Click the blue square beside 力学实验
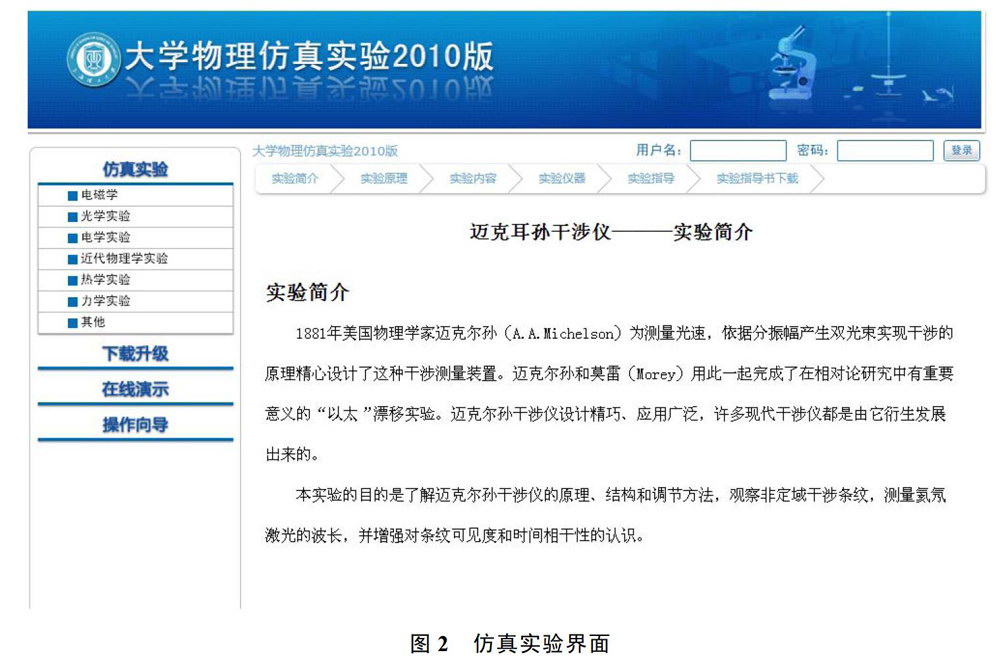Viewport: 1000px width, 661px height. (73, 301)
